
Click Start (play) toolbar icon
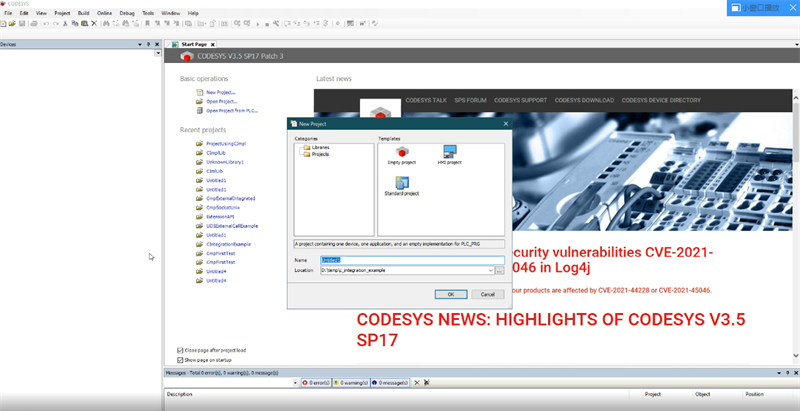[258, 23]
